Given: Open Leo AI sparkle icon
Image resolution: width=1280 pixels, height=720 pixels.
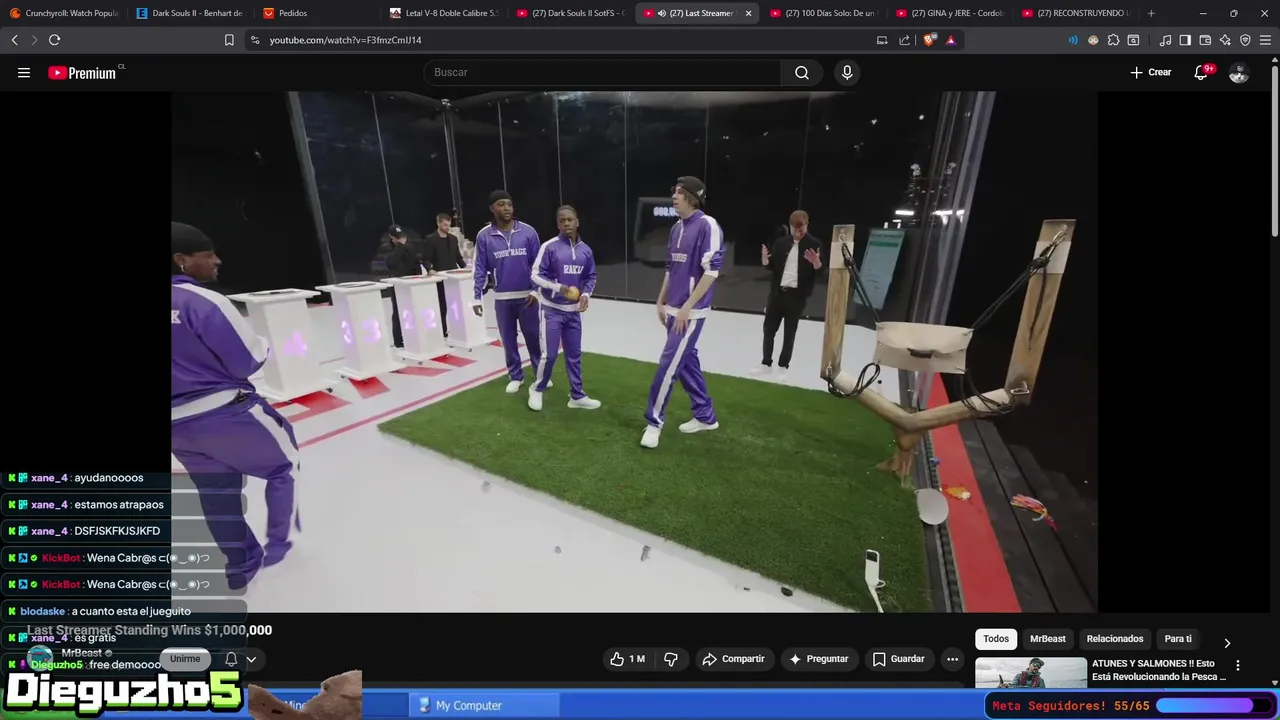Looking at the screenshot, I should [x=1225, y=40].
